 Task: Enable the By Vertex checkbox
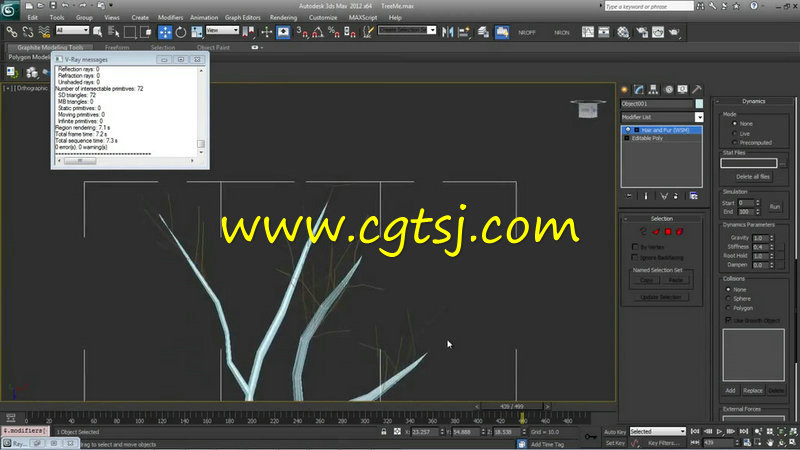point(635,247)
